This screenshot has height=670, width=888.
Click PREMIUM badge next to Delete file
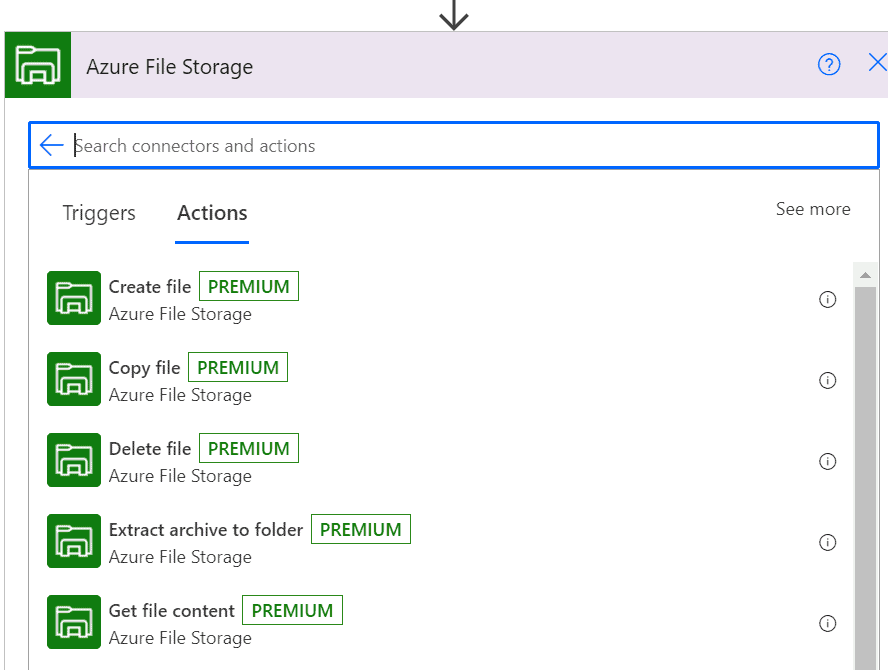[x=249, y=449]
